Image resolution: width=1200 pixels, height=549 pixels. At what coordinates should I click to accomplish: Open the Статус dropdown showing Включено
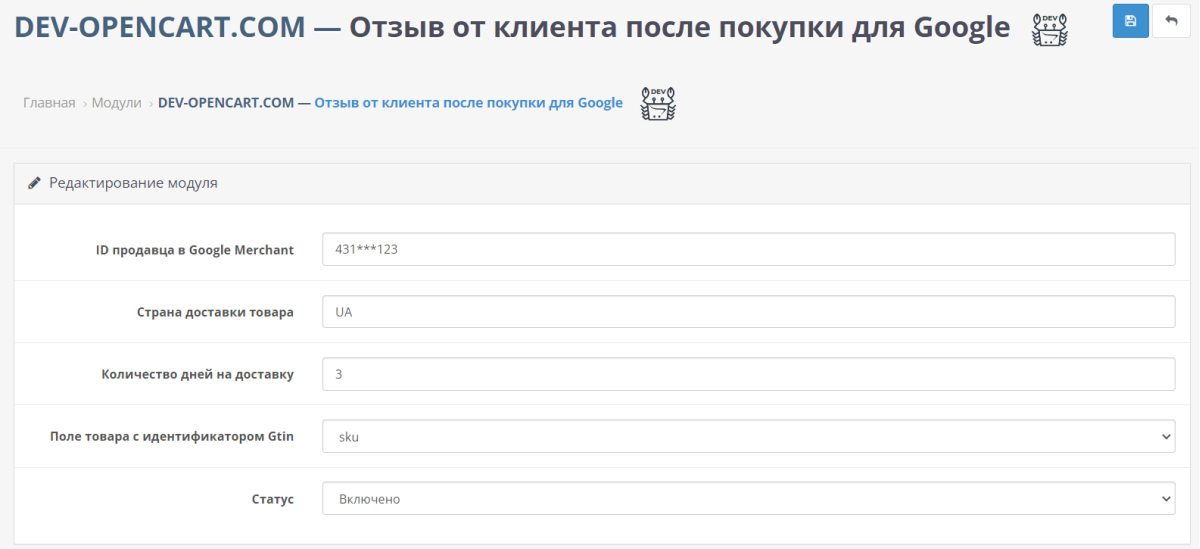(749, 498)
